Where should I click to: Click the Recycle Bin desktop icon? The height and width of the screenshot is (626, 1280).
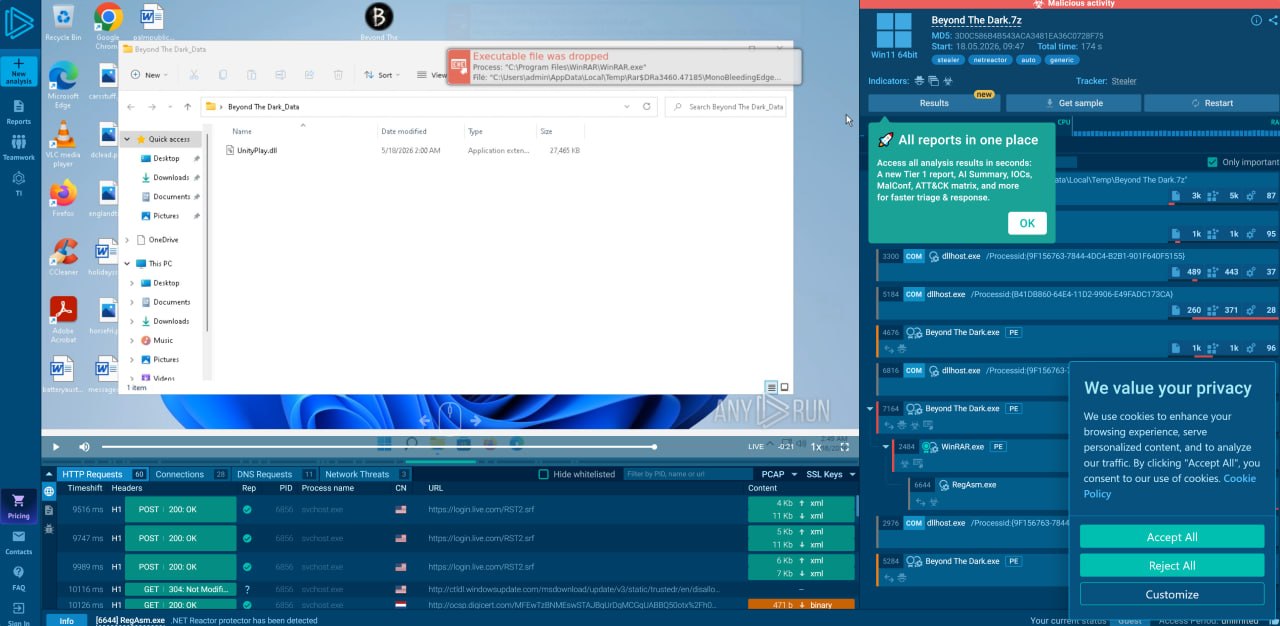point(63,22)
